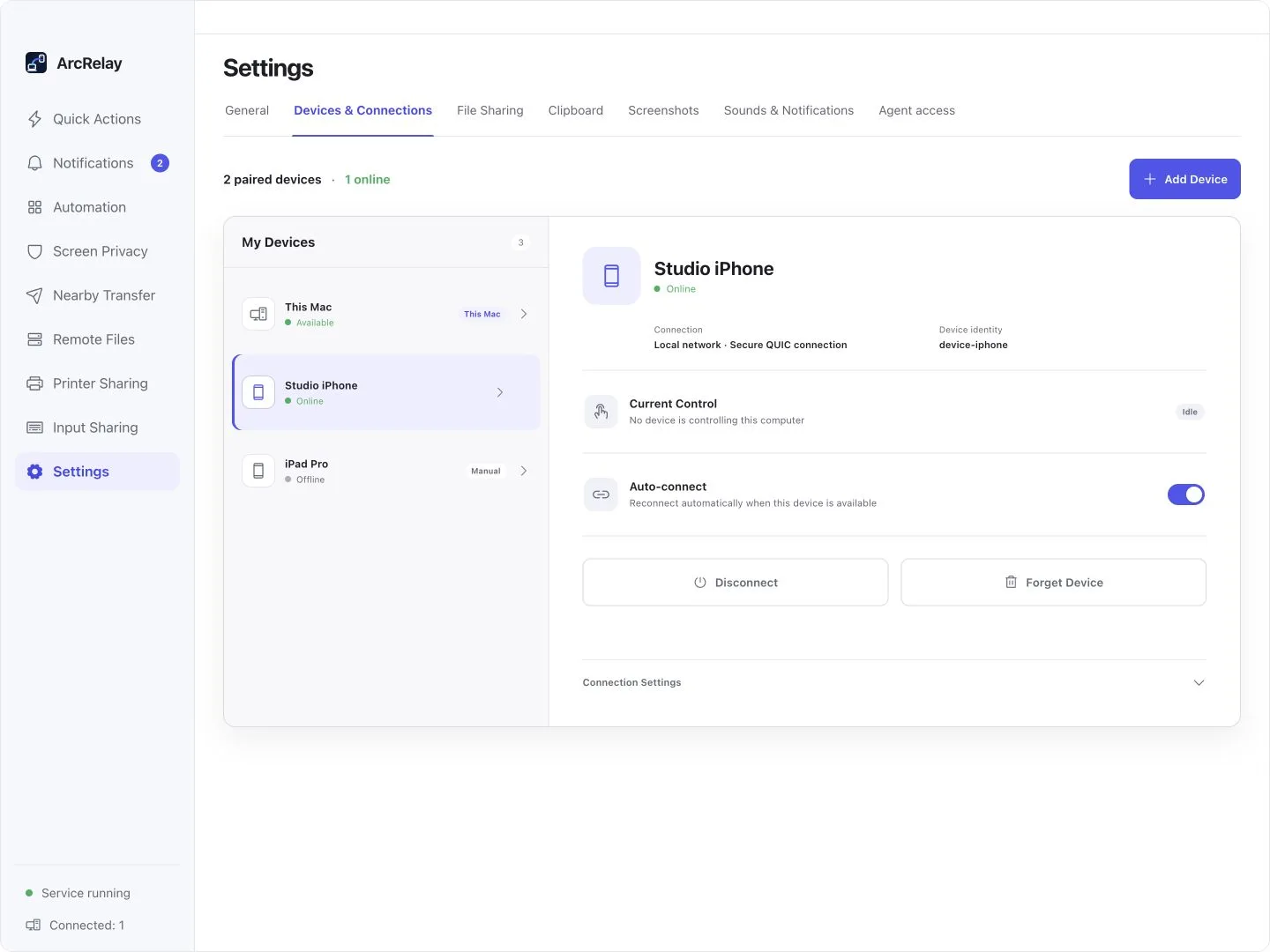Click the '1 online' status text

click(x=367, y=179)
